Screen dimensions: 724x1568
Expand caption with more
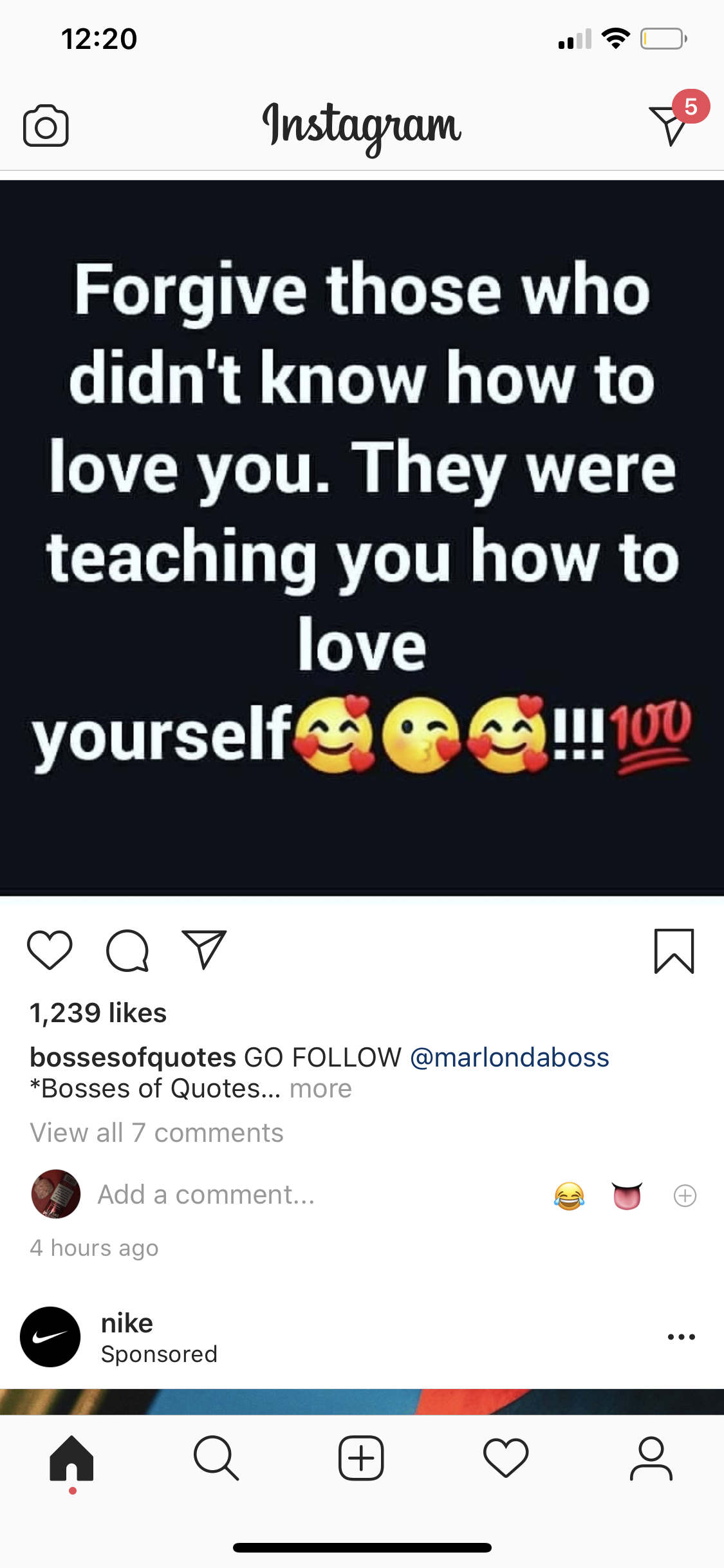pos(320,1088)
